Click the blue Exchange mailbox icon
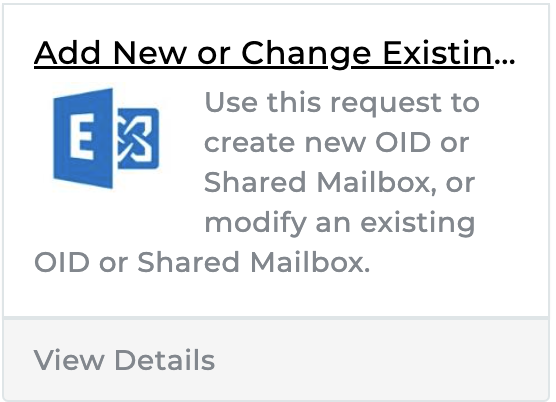The image size is (556, 402). [106, 138]
